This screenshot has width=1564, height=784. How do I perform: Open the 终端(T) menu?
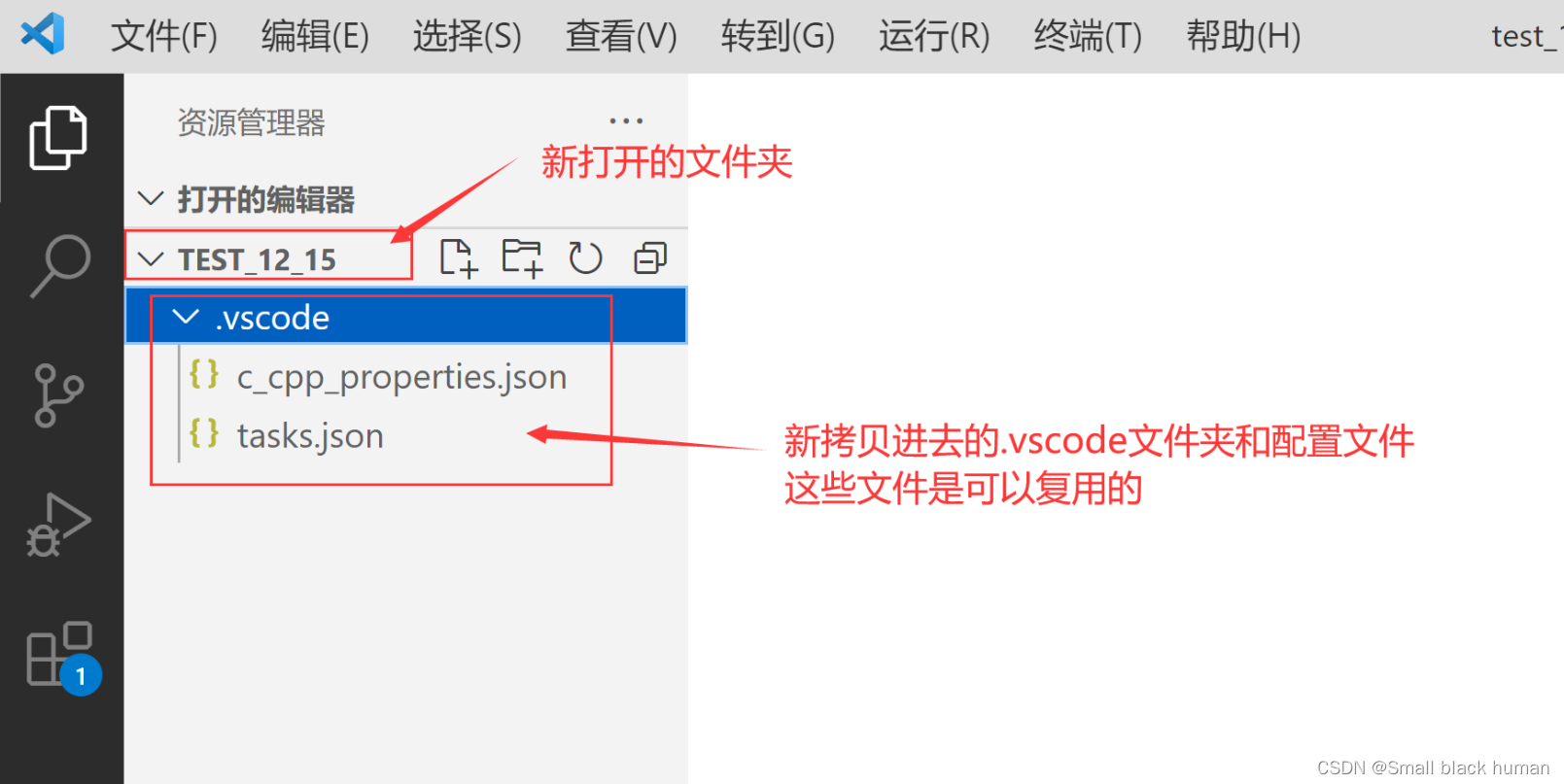[x=1088, y=36]
